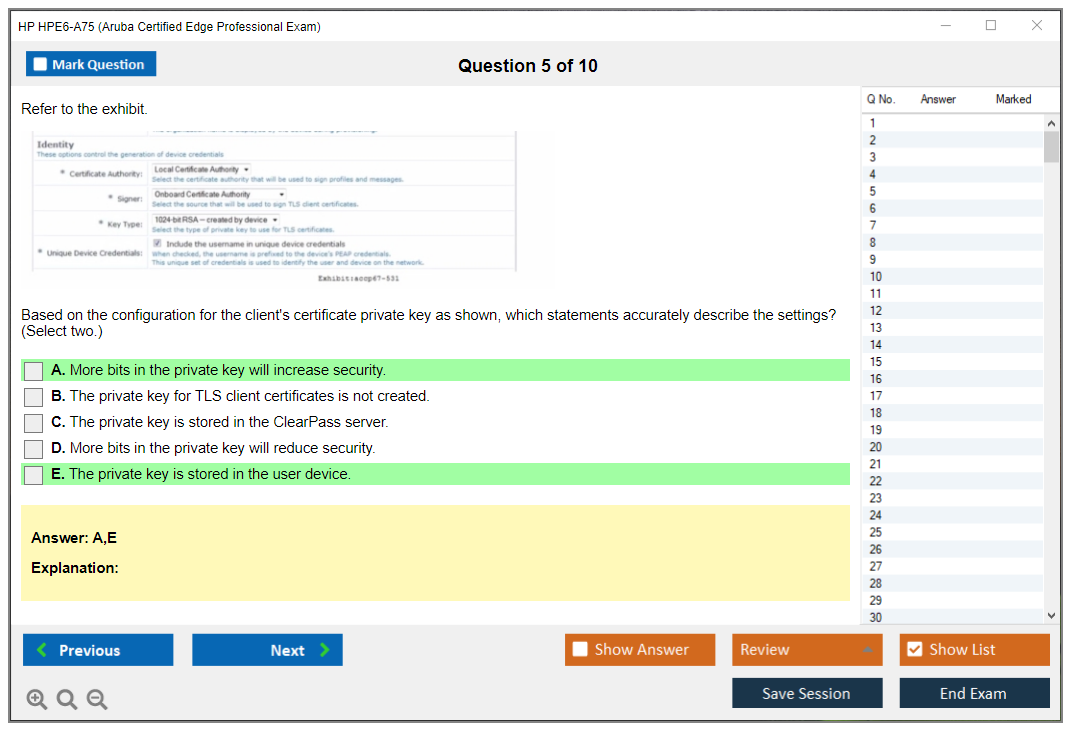
Task: Minimize the exam window
Action: coord(945,26)
